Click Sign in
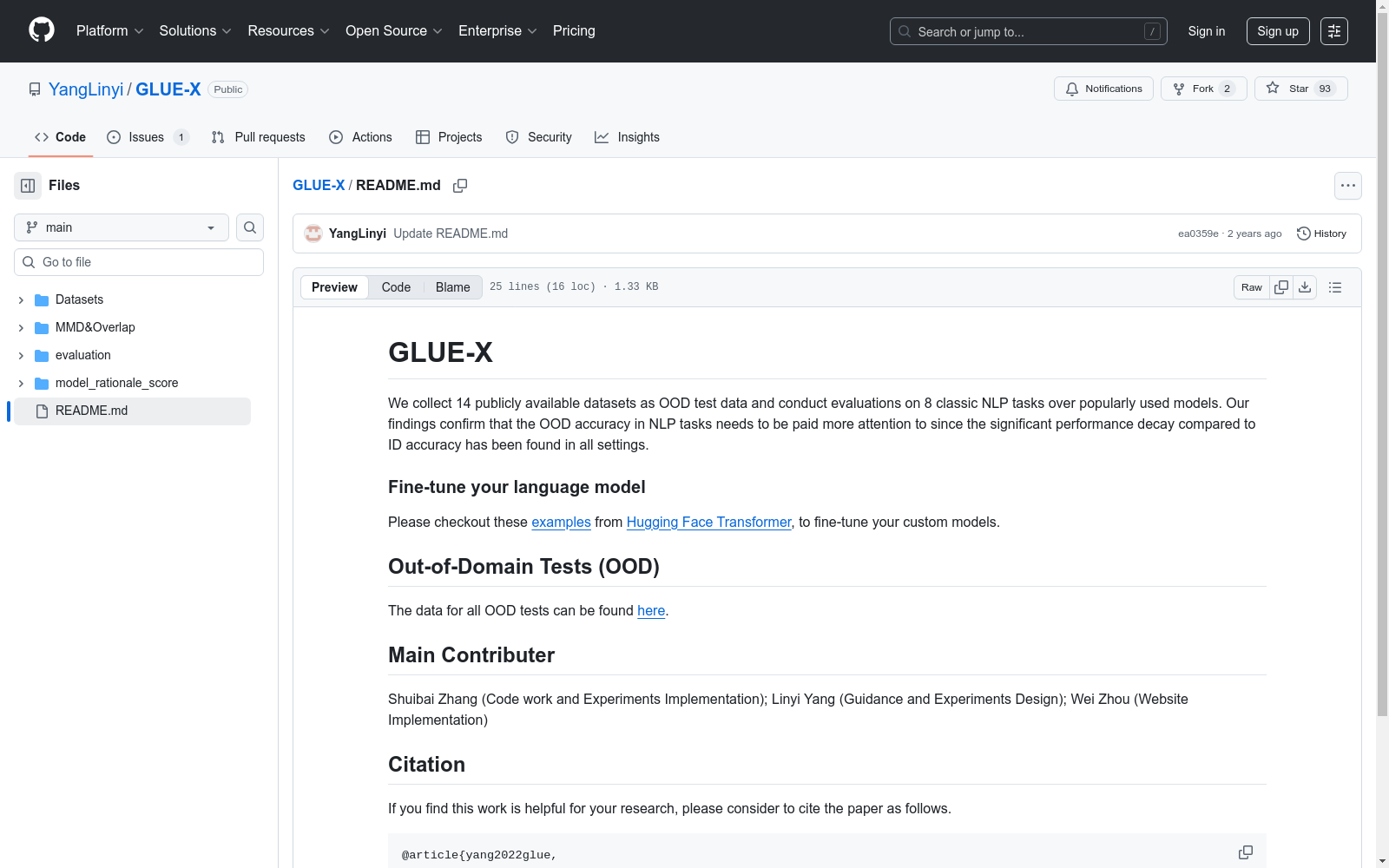Image resolution: width=1389 pixels, height=868 pixels. pos(1207,31)
